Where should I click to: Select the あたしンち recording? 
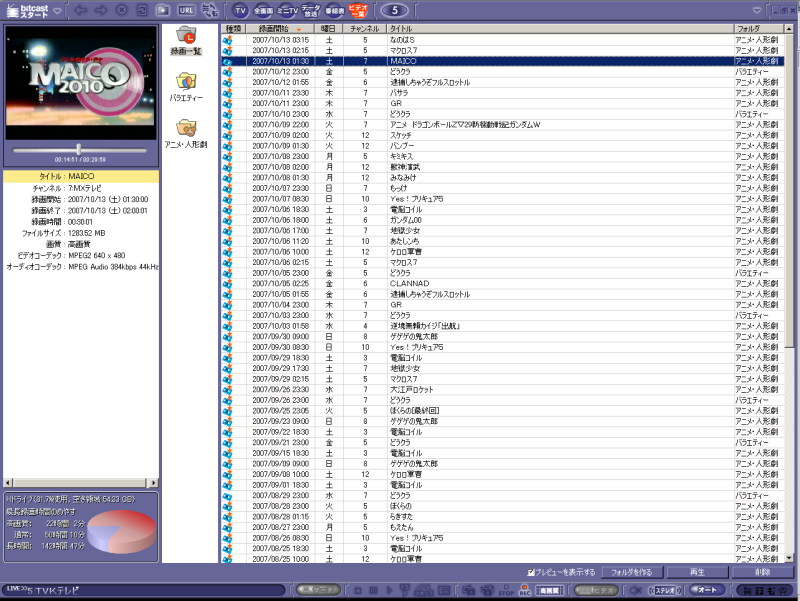[x=503, y=241]
